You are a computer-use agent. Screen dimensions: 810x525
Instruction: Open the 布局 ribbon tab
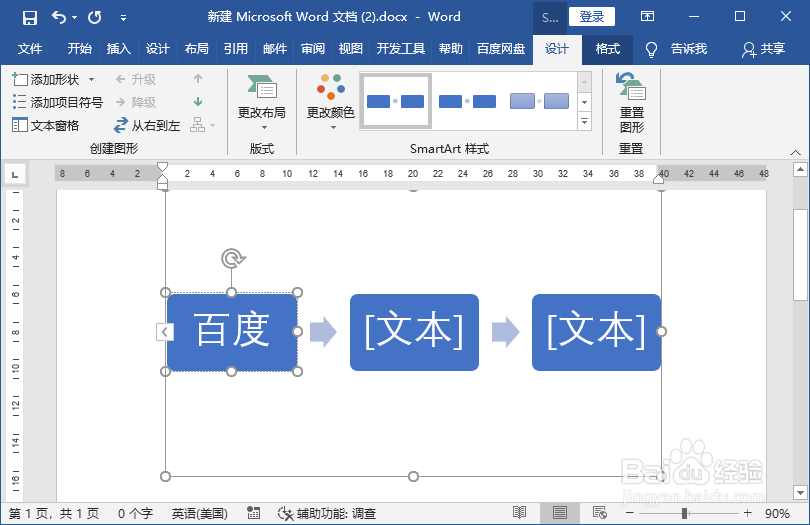196,49
